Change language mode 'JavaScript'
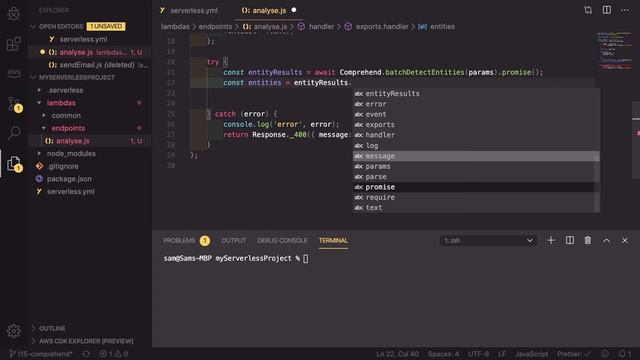This screenshot has width=640, height=360. coord(531,354)
